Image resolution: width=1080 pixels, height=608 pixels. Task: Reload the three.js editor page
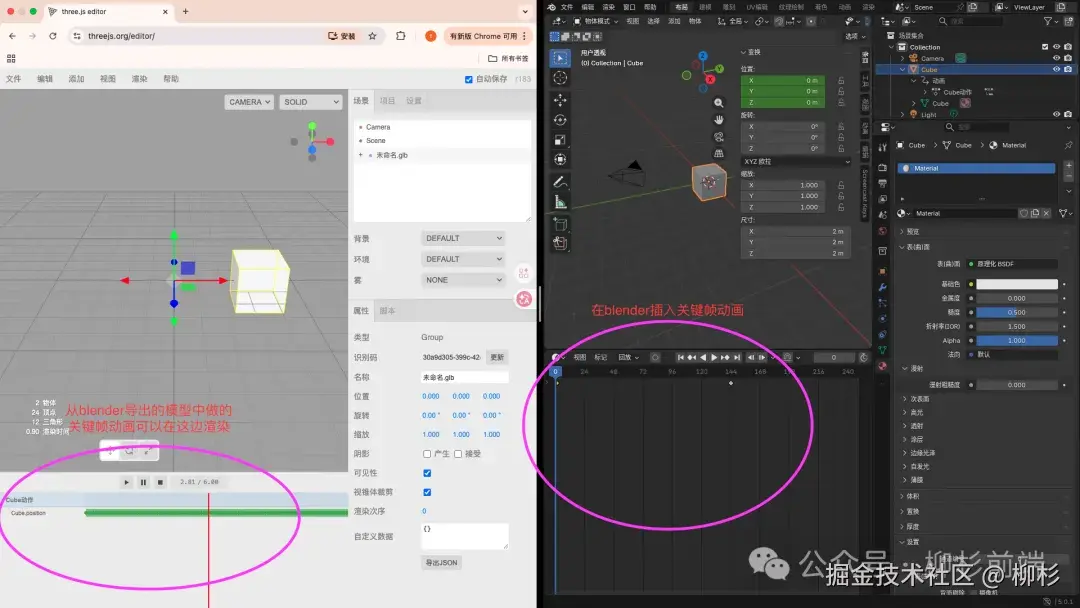click(52, 36)
